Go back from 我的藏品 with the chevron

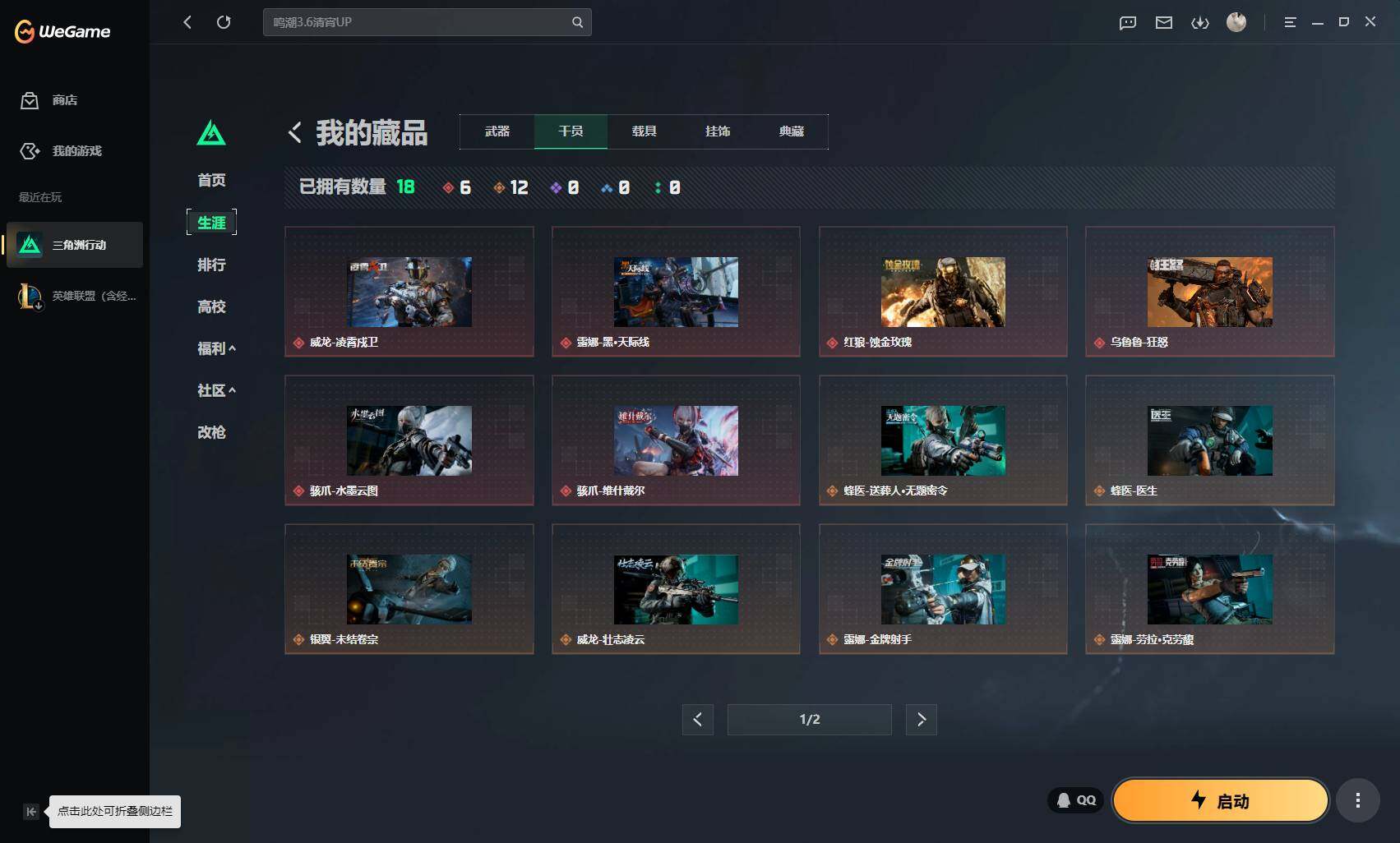point(295,132)
